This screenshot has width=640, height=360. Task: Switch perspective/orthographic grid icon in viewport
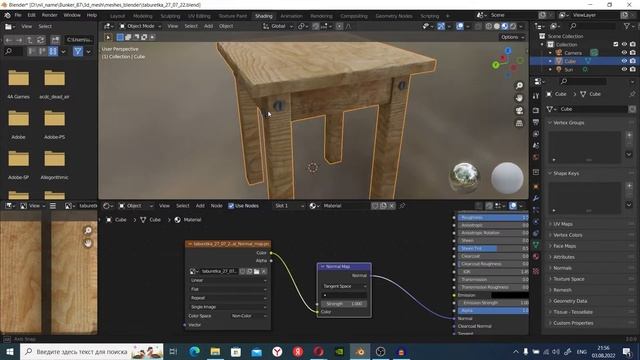(x=519, y=123)
